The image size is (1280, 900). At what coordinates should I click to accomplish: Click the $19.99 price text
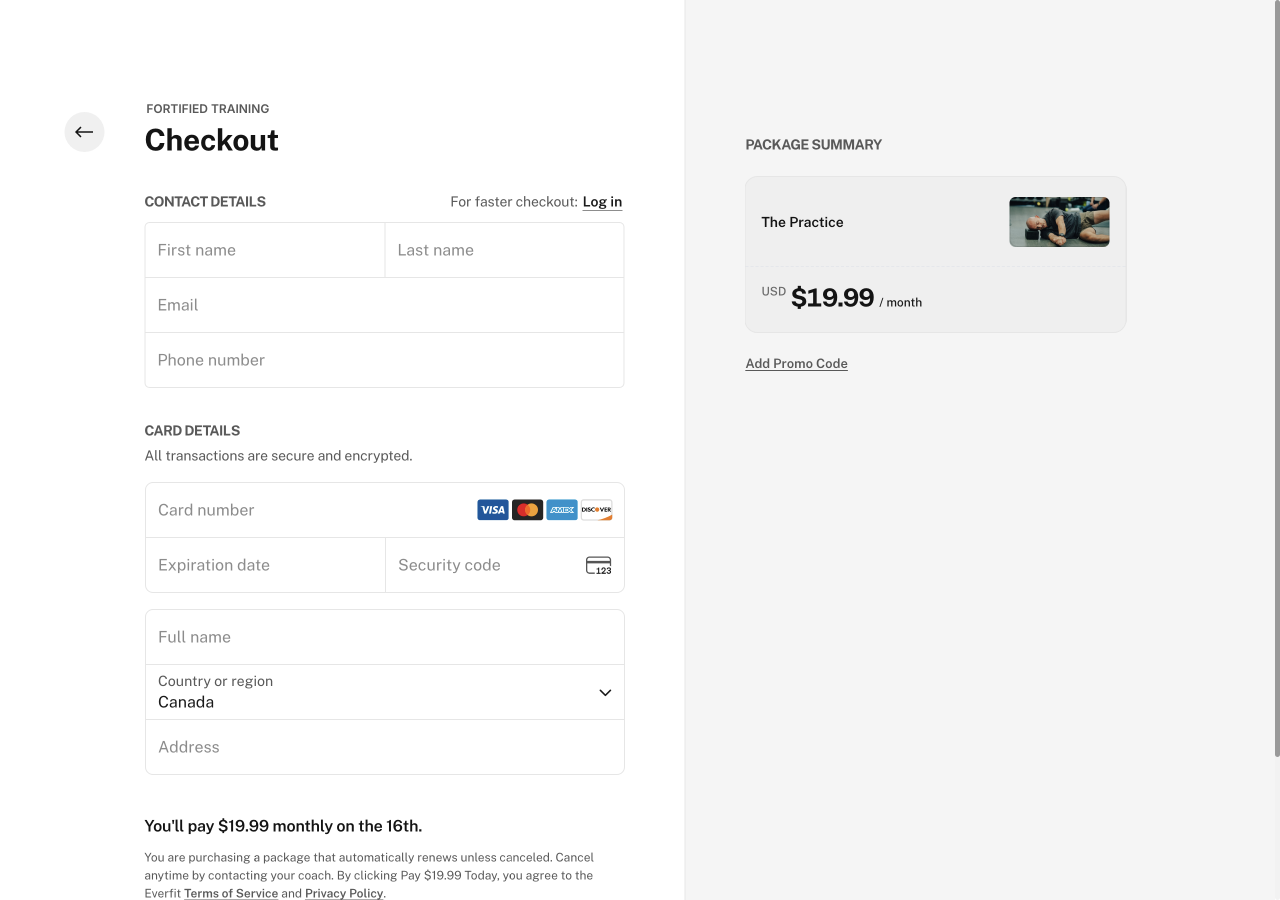(832, 297)
